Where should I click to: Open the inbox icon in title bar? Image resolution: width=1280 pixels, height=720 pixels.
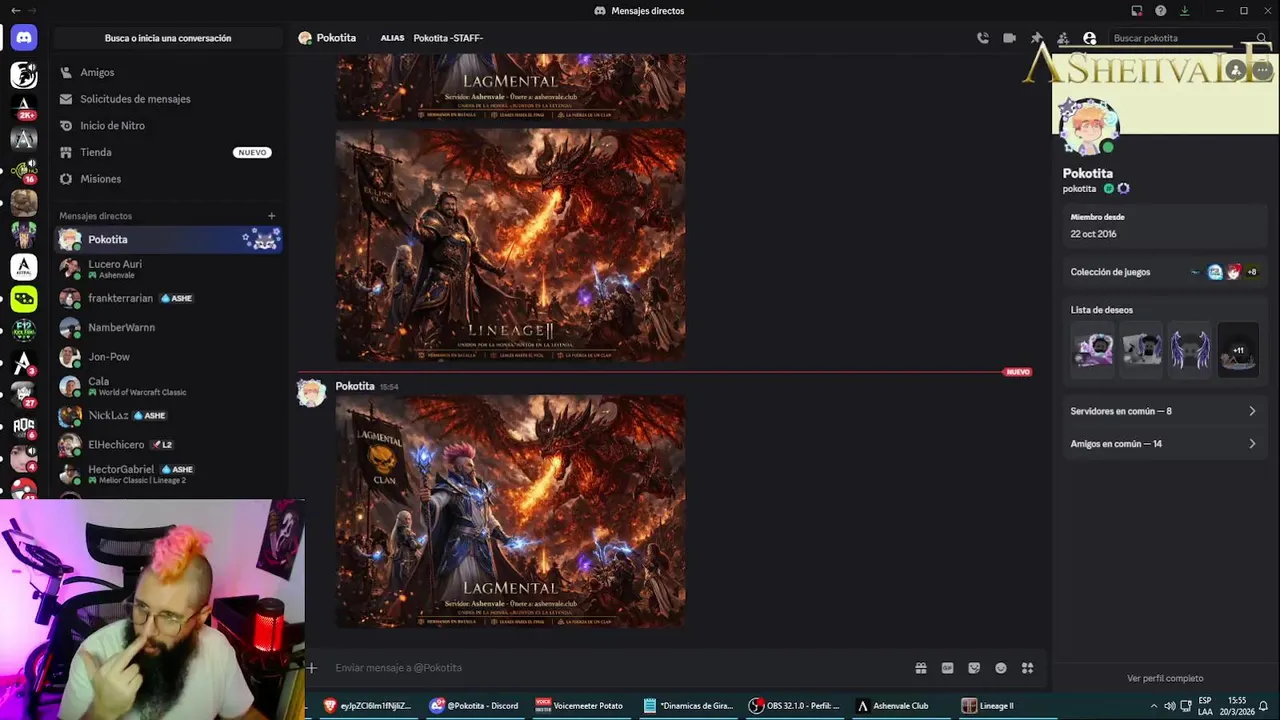1136,10
